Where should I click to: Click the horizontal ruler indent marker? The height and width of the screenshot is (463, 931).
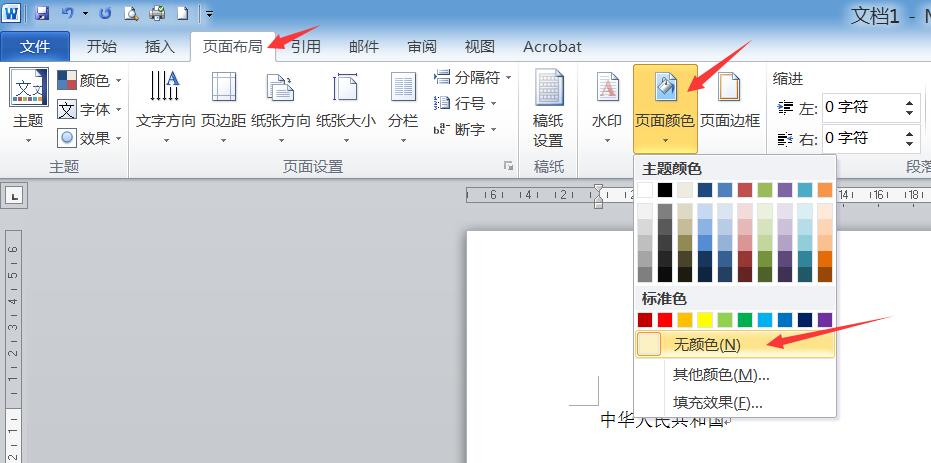pyautogui.click(x=598, y=196)
